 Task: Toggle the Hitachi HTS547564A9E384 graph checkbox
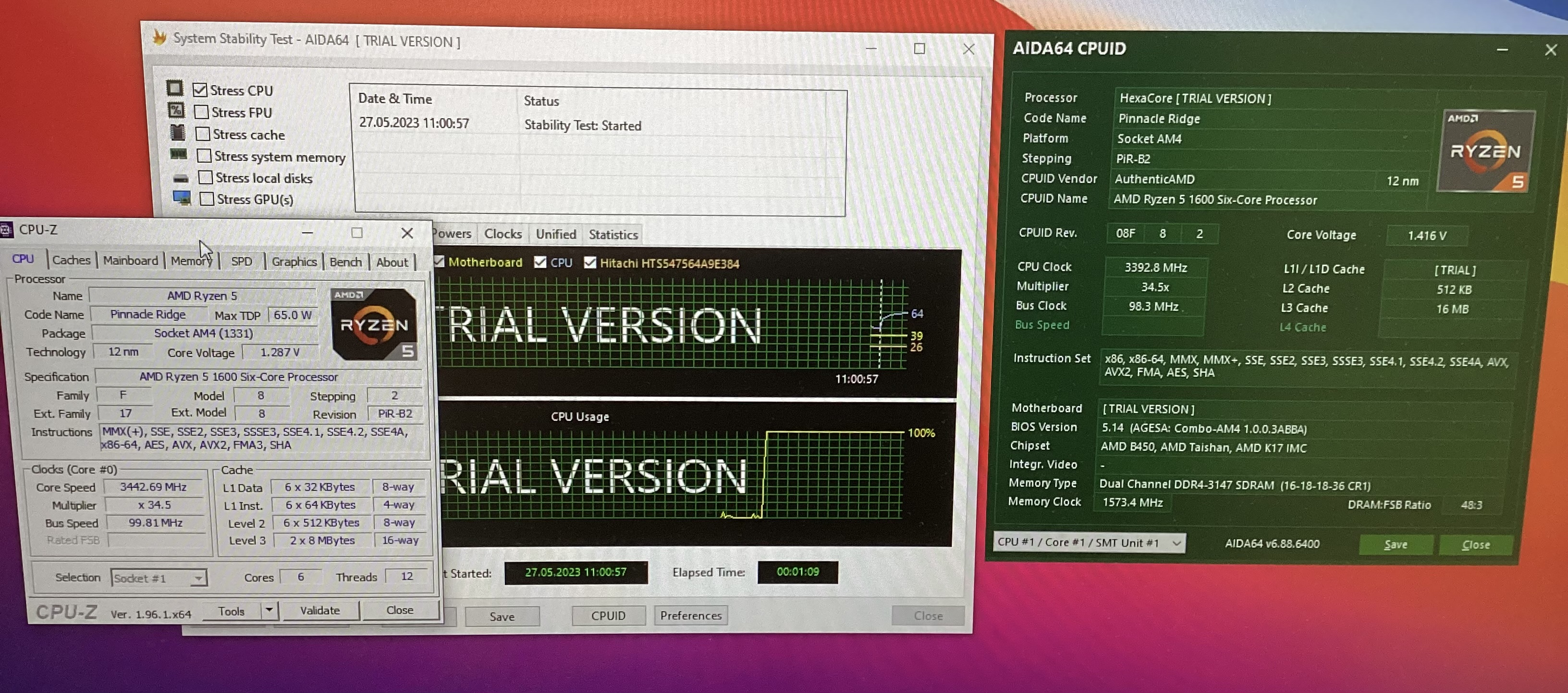(589, 262)
